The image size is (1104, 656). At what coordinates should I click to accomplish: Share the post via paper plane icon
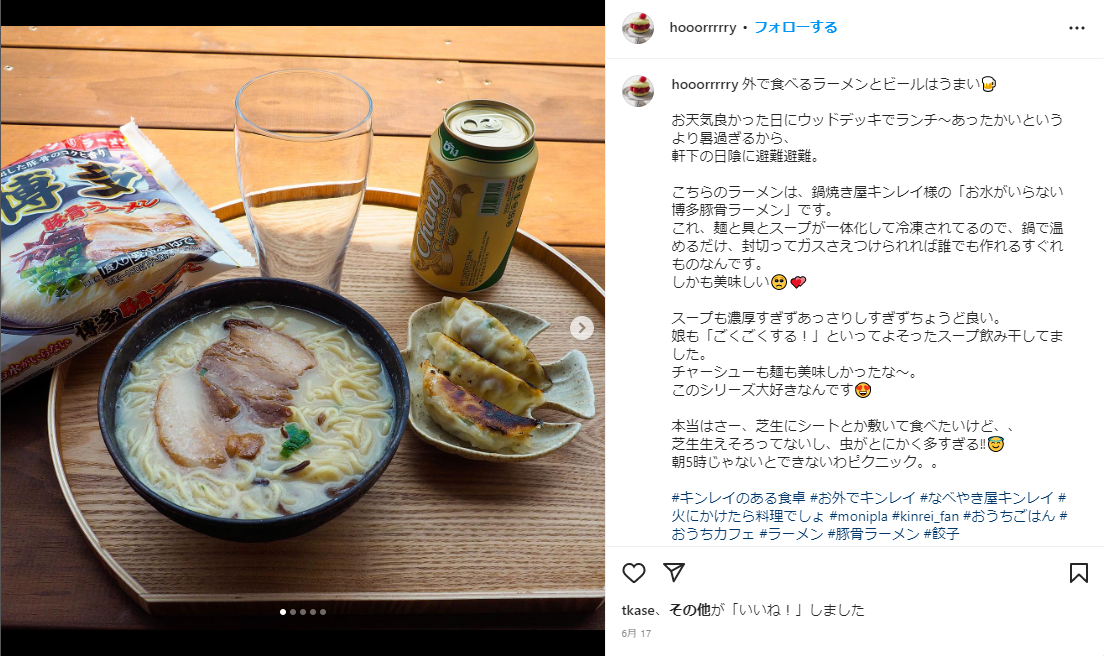pos(674,572)
